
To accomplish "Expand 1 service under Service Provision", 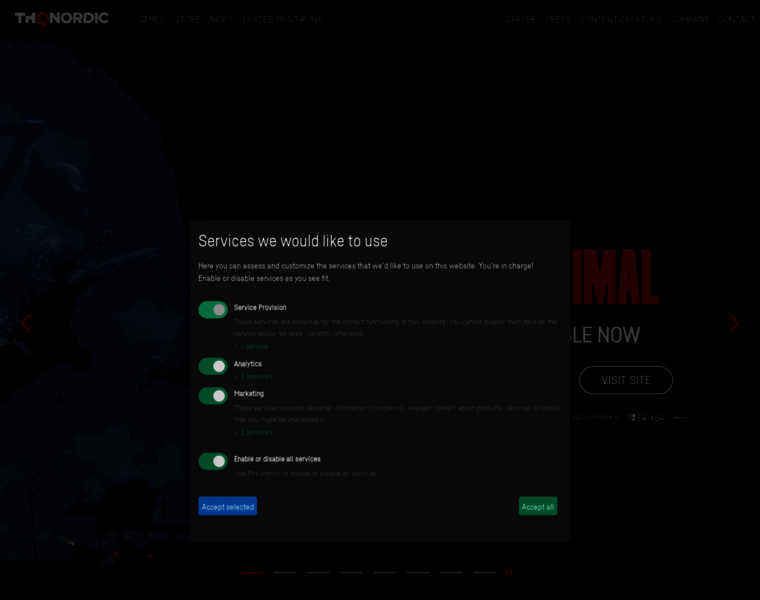I will pyautogui.click(x=251, y=346).
